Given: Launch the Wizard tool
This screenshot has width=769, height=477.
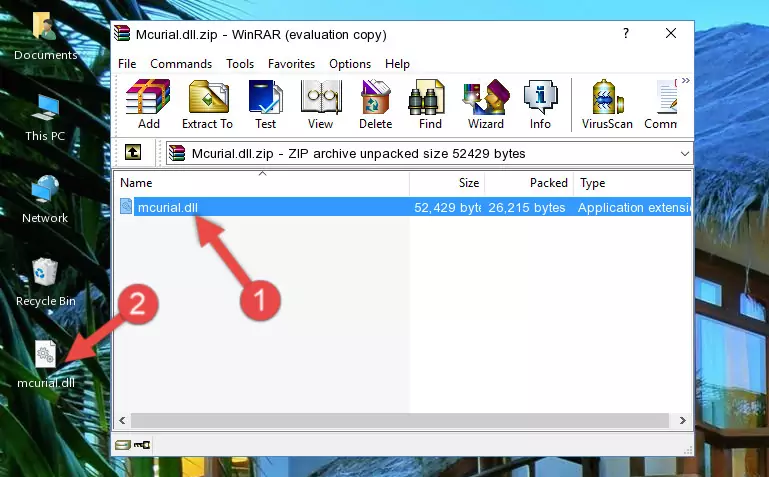Looking at the screenshot, I should [486, 104].
